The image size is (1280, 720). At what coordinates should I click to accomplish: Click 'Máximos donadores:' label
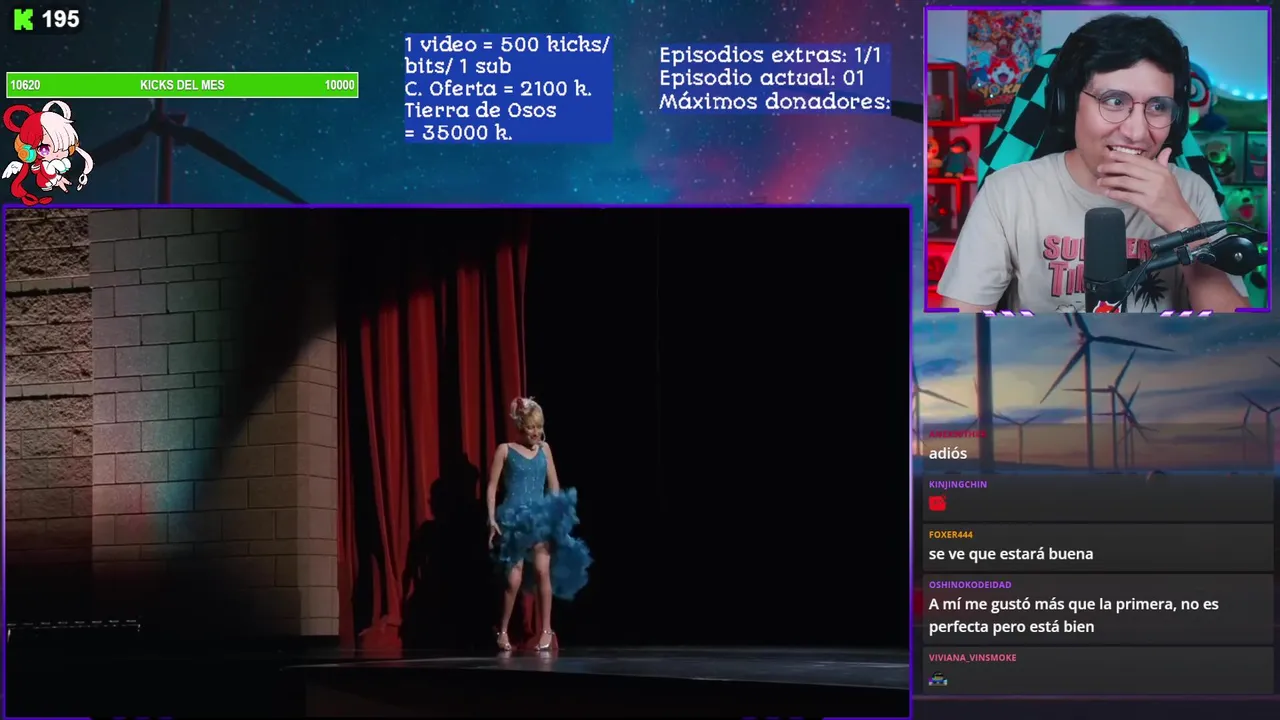pyautogui.click(x=774, y=101)
